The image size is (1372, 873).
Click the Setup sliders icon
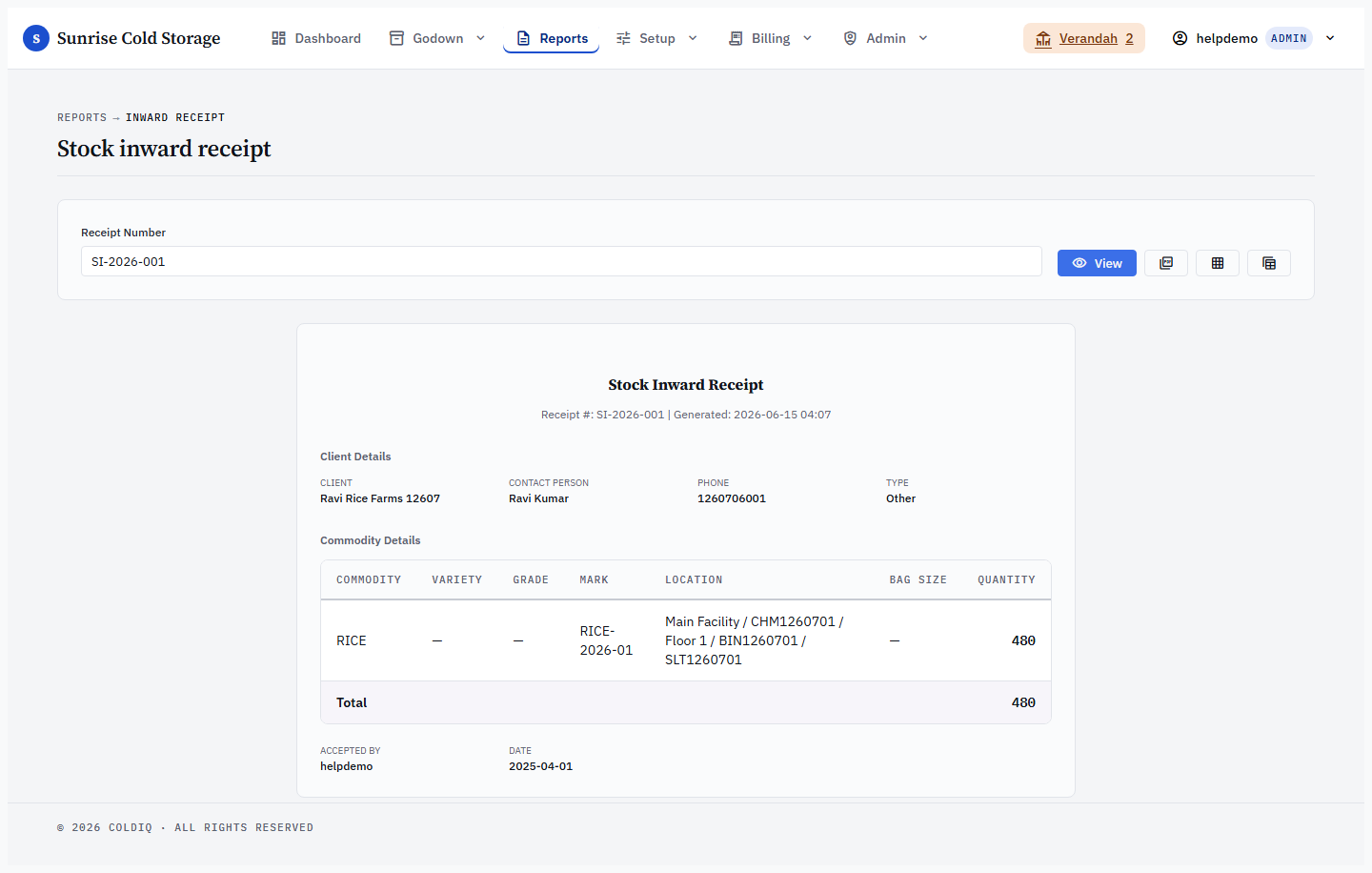623,38
